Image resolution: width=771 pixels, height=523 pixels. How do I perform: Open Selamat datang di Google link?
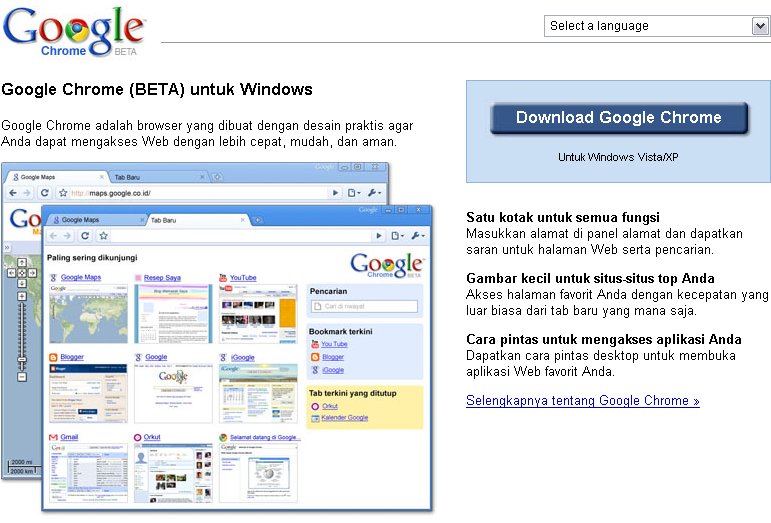(263, 437)
